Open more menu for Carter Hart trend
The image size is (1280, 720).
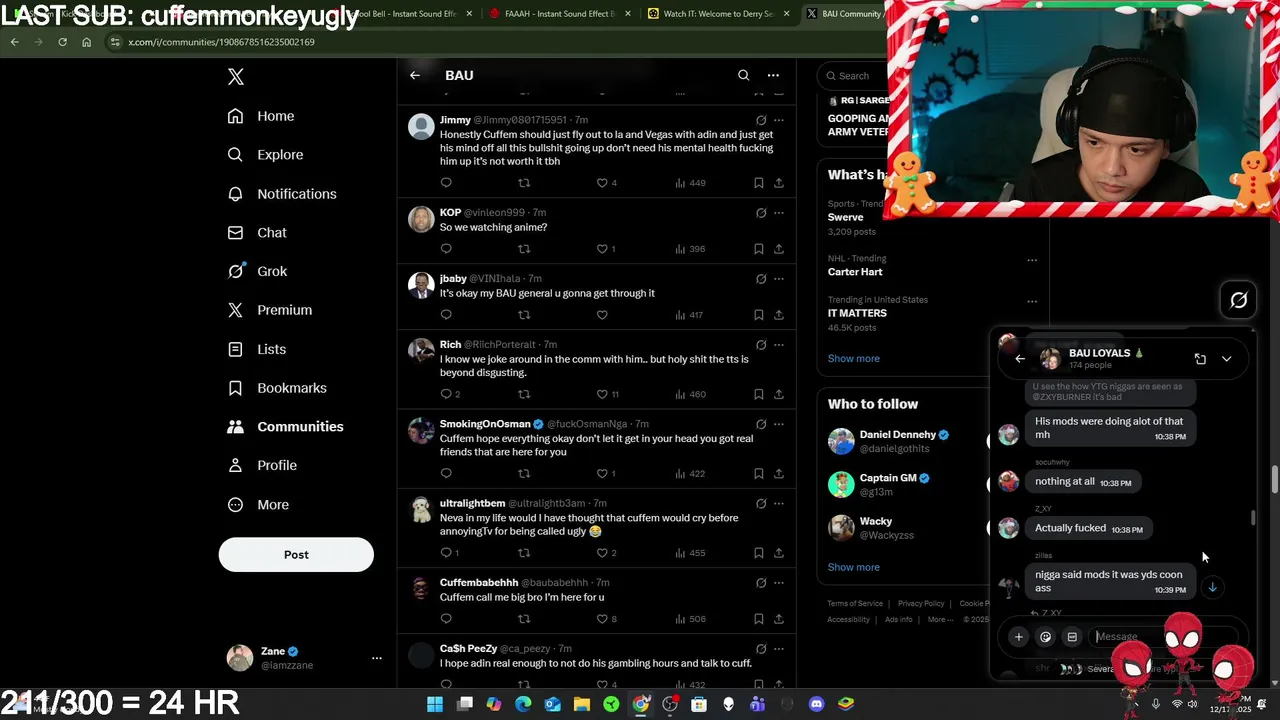pos(1032,260)
